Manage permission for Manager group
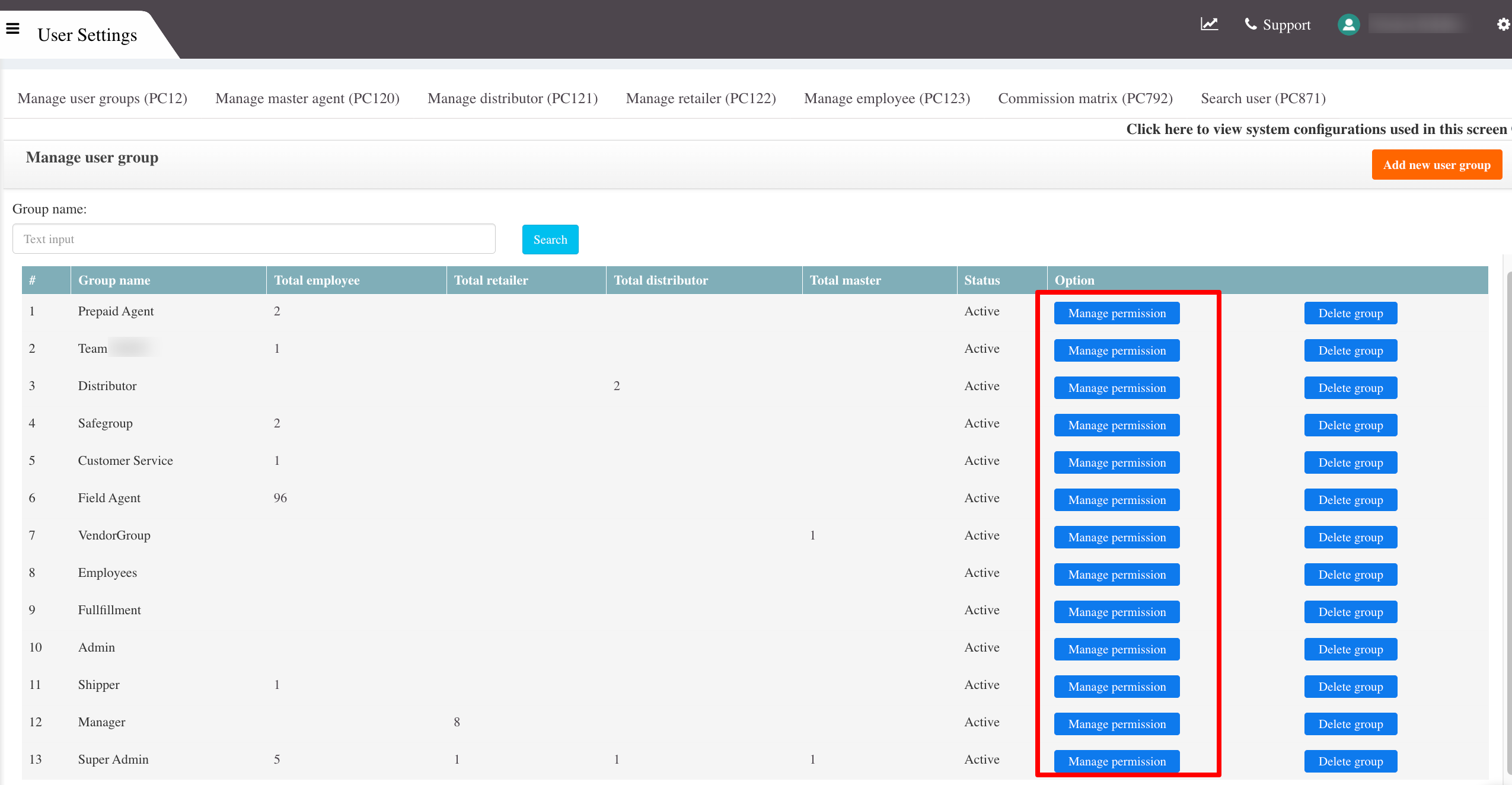The image size is (1512, 785). coord(1117,724)
